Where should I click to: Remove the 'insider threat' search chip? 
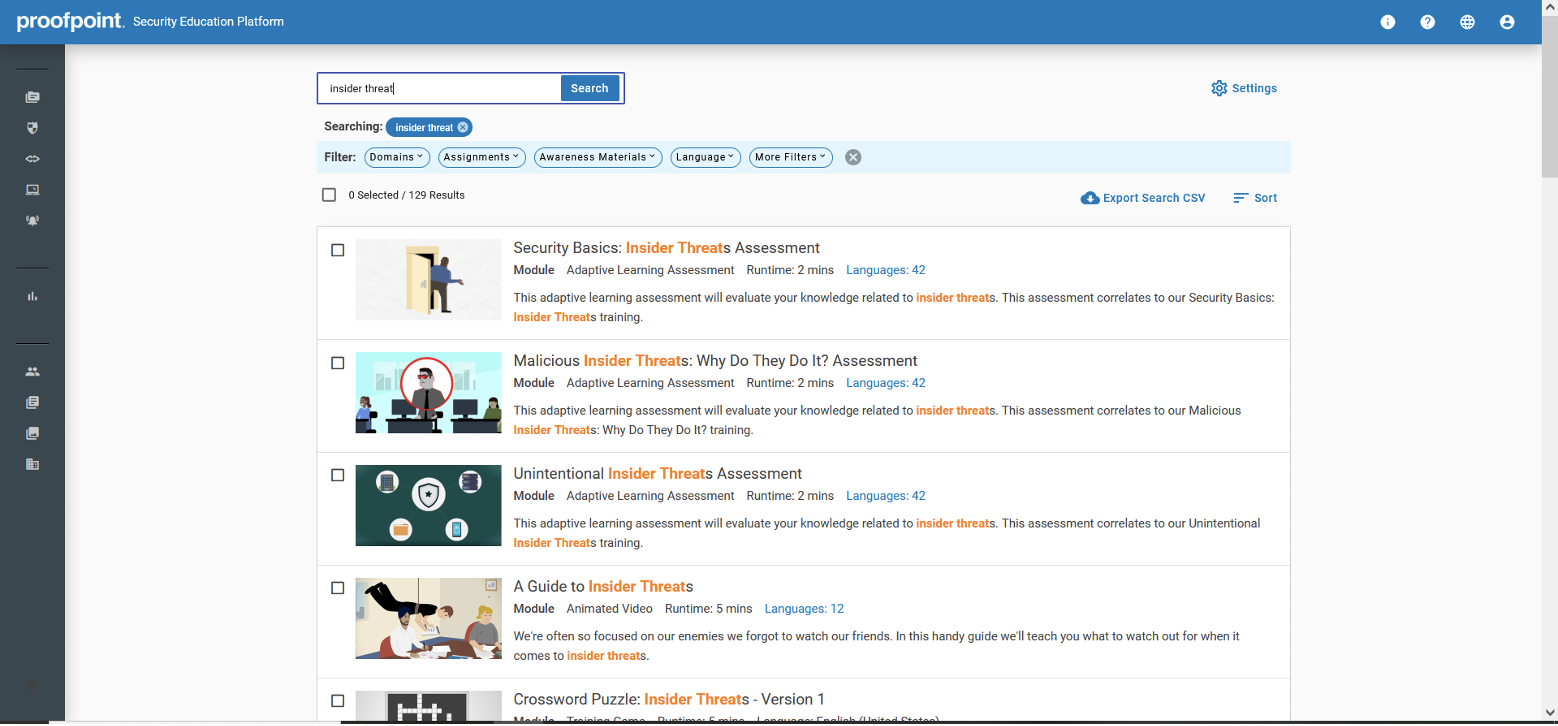point(463,127)
